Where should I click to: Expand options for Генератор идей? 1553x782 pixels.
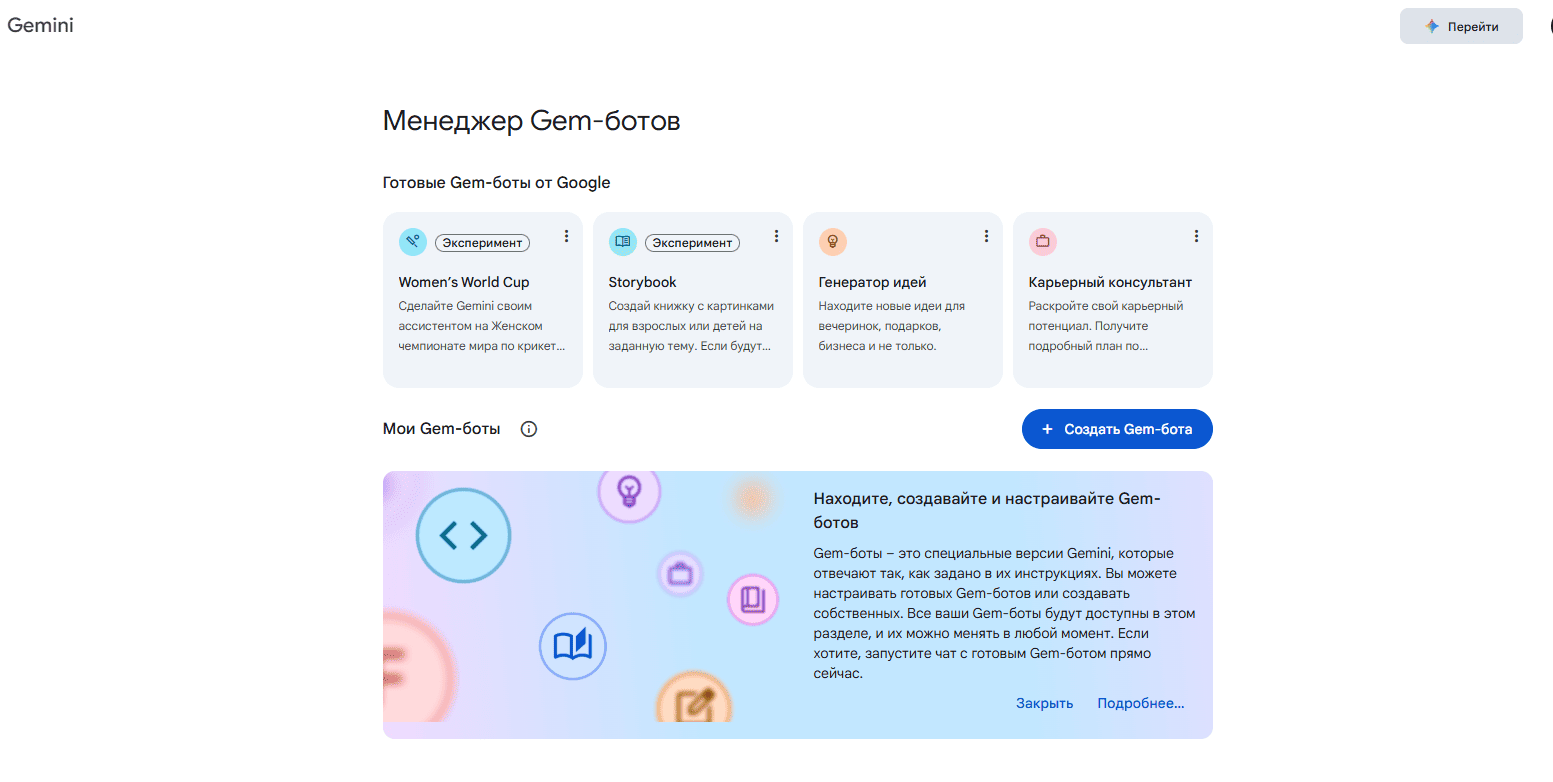pyautogui.click(x=986, y=236)
